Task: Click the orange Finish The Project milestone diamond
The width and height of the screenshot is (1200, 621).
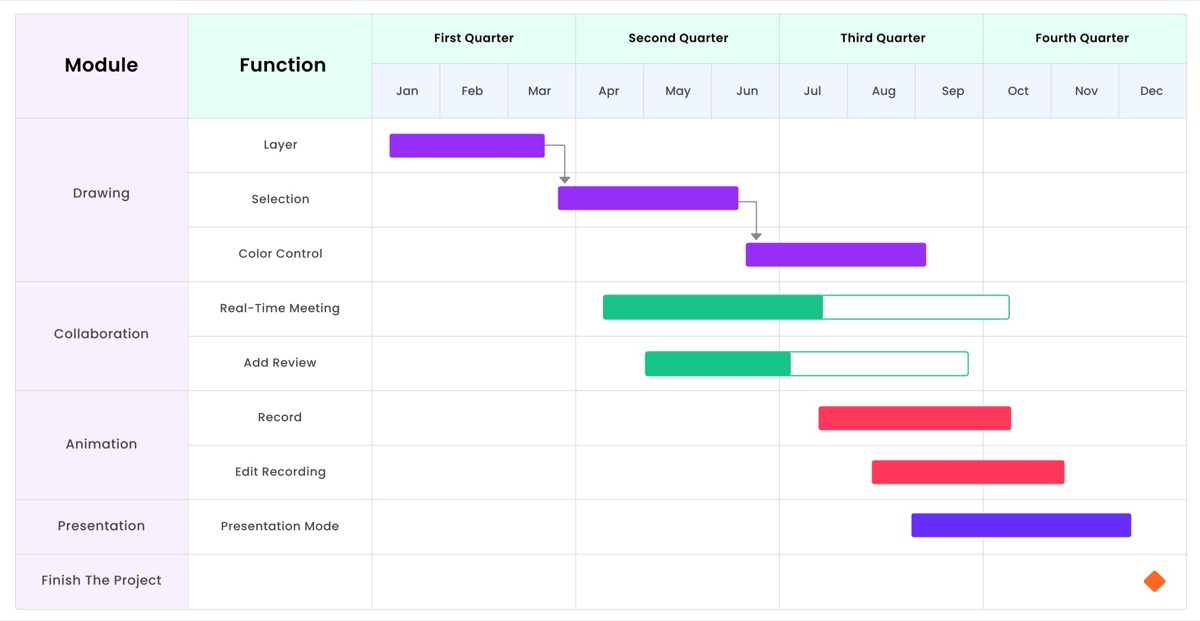Action: pos(1154,581)
